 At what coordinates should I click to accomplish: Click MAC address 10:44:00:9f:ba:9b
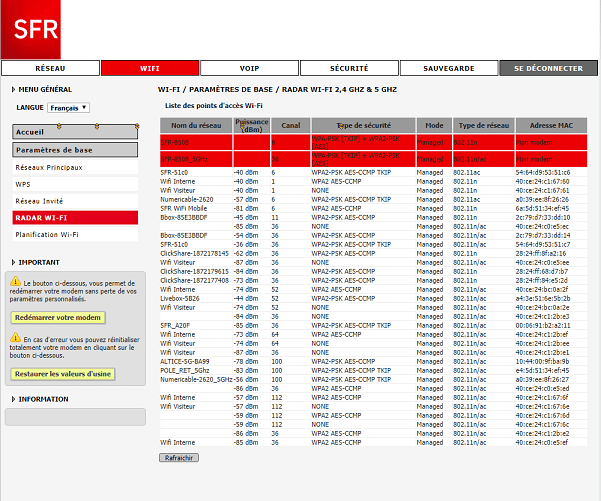pyautogui.click(x=542, y=361)
